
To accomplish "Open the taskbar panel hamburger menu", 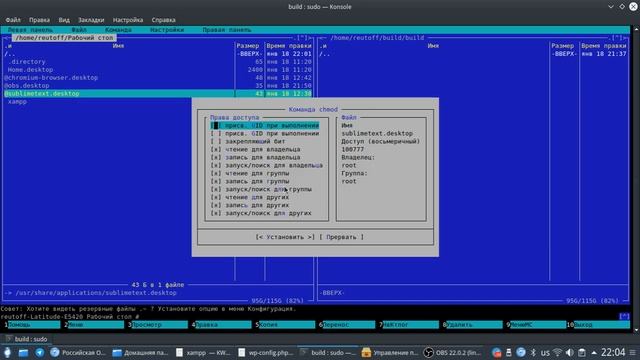I will [x=633, y=353].
